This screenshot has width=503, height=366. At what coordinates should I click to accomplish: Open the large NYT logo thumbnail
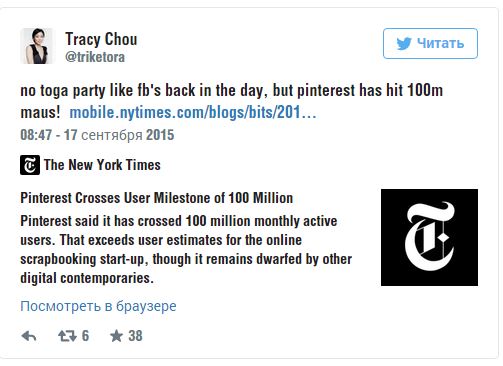(429, 237)
